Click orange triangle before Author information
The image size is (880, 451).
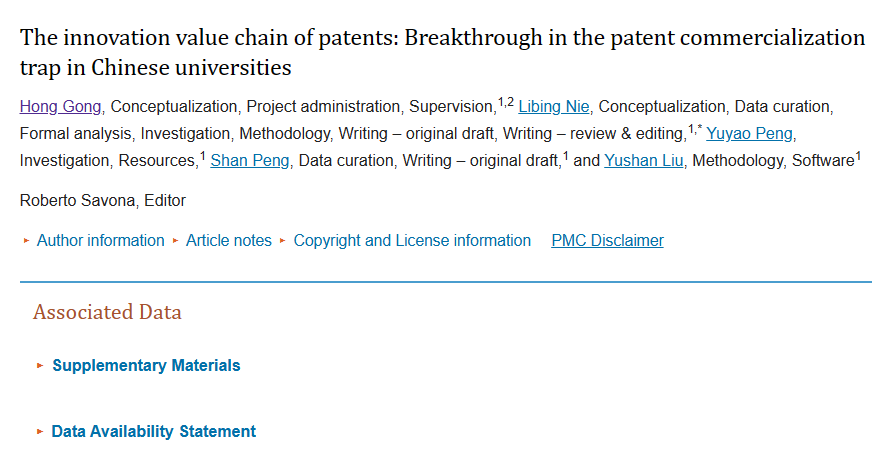(26, 241)
